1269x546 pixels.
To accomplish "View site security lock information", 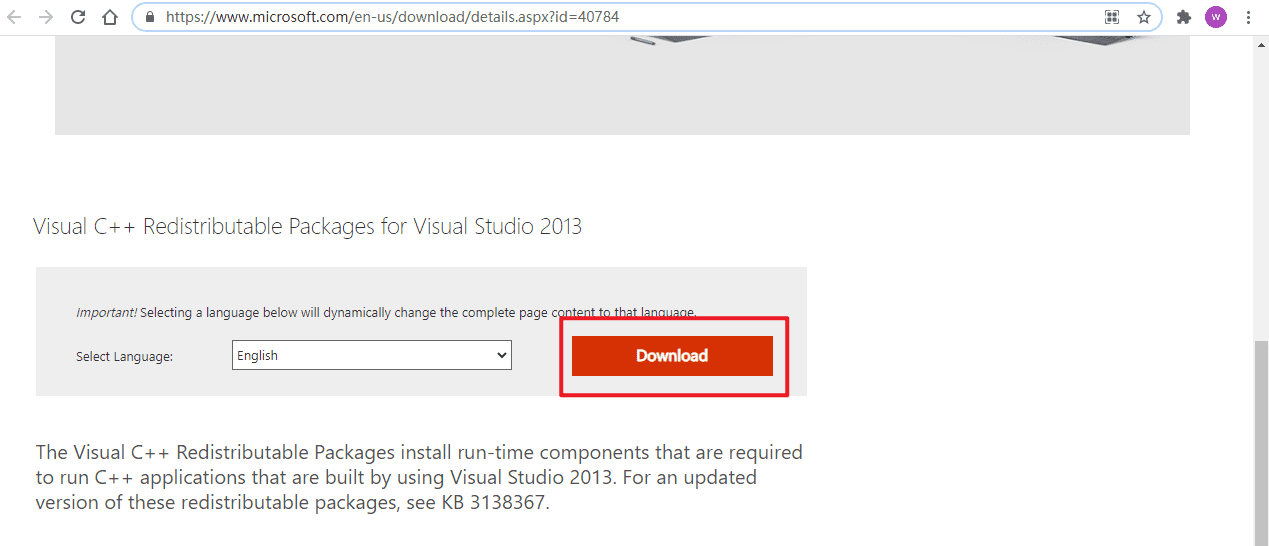I will 149,17.
